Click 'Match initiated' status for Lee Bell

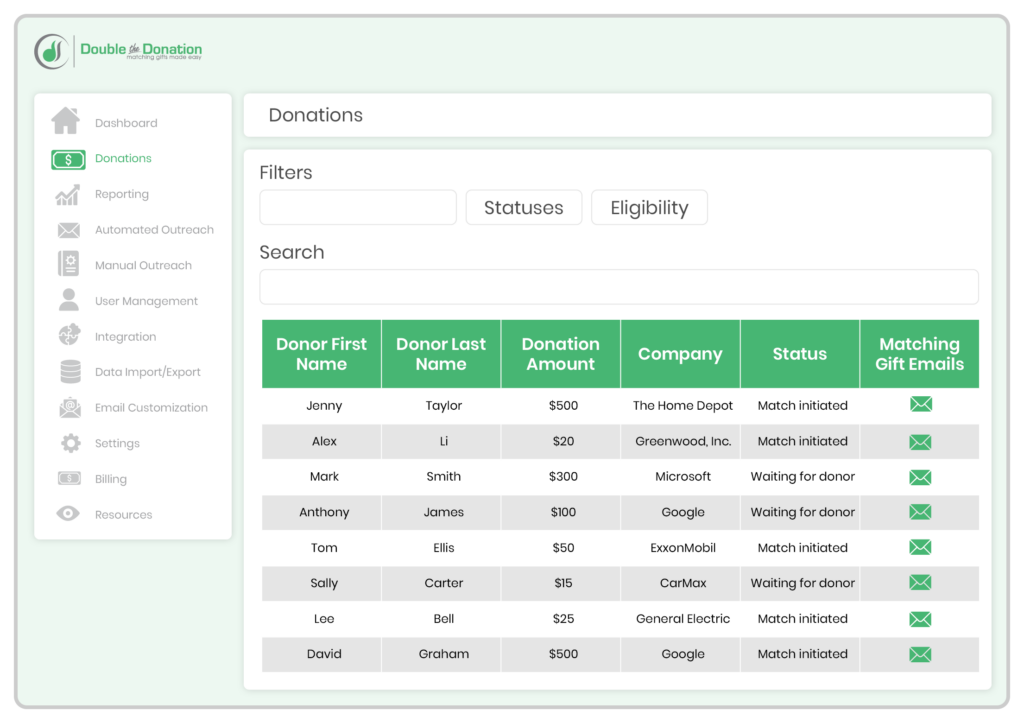802,619
